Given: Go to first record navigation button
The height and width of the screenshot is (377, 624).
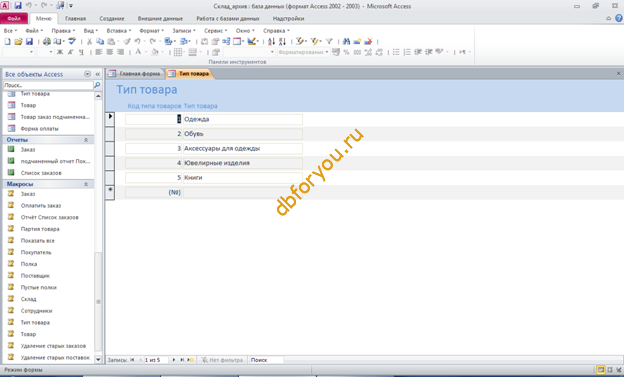Looking at the screenshot, I should coord(132,360).
